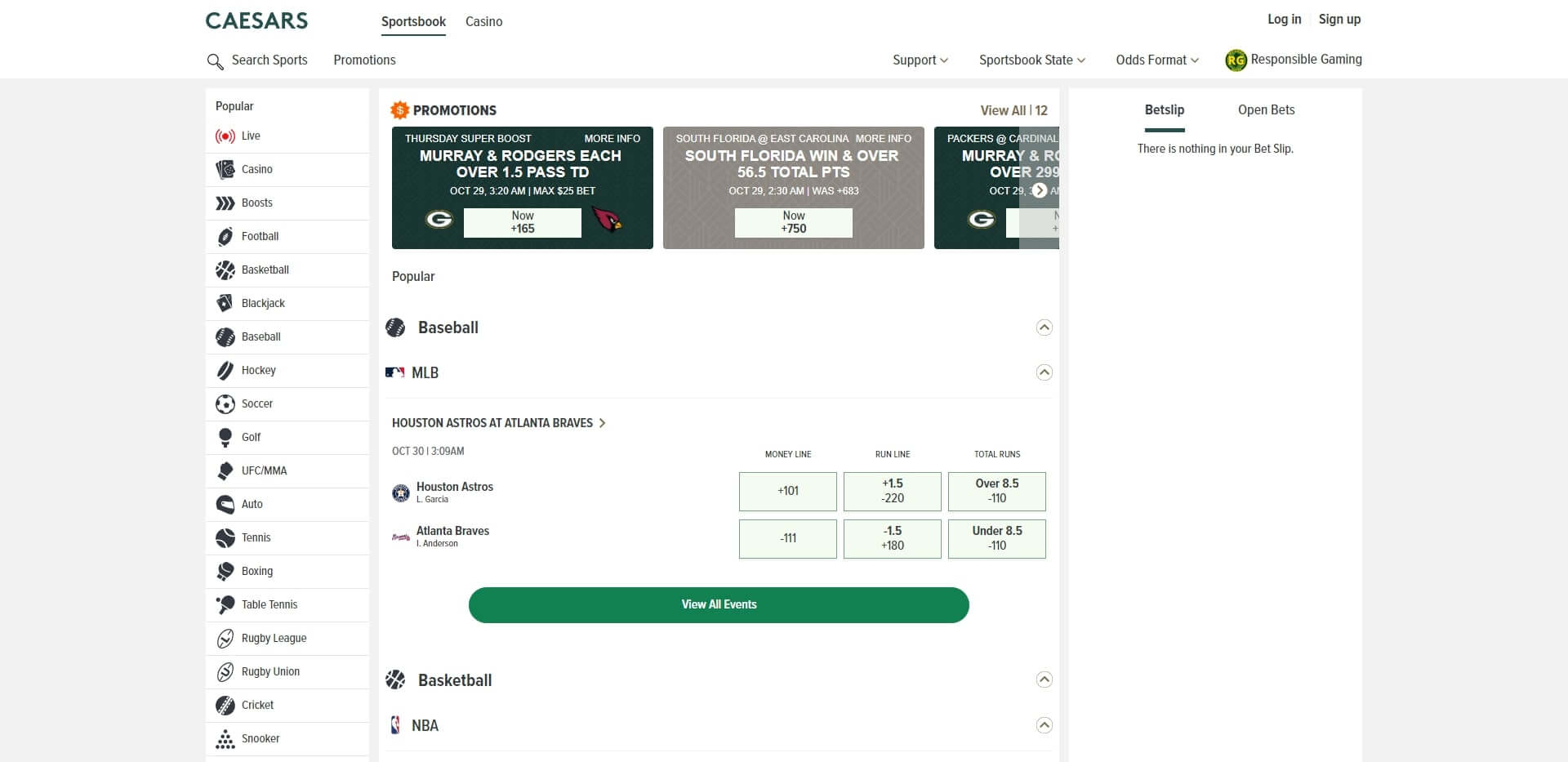Viewport: 1568px width, 762px height.
Task: Click the Caesars logo
Action: pos(256,21)
